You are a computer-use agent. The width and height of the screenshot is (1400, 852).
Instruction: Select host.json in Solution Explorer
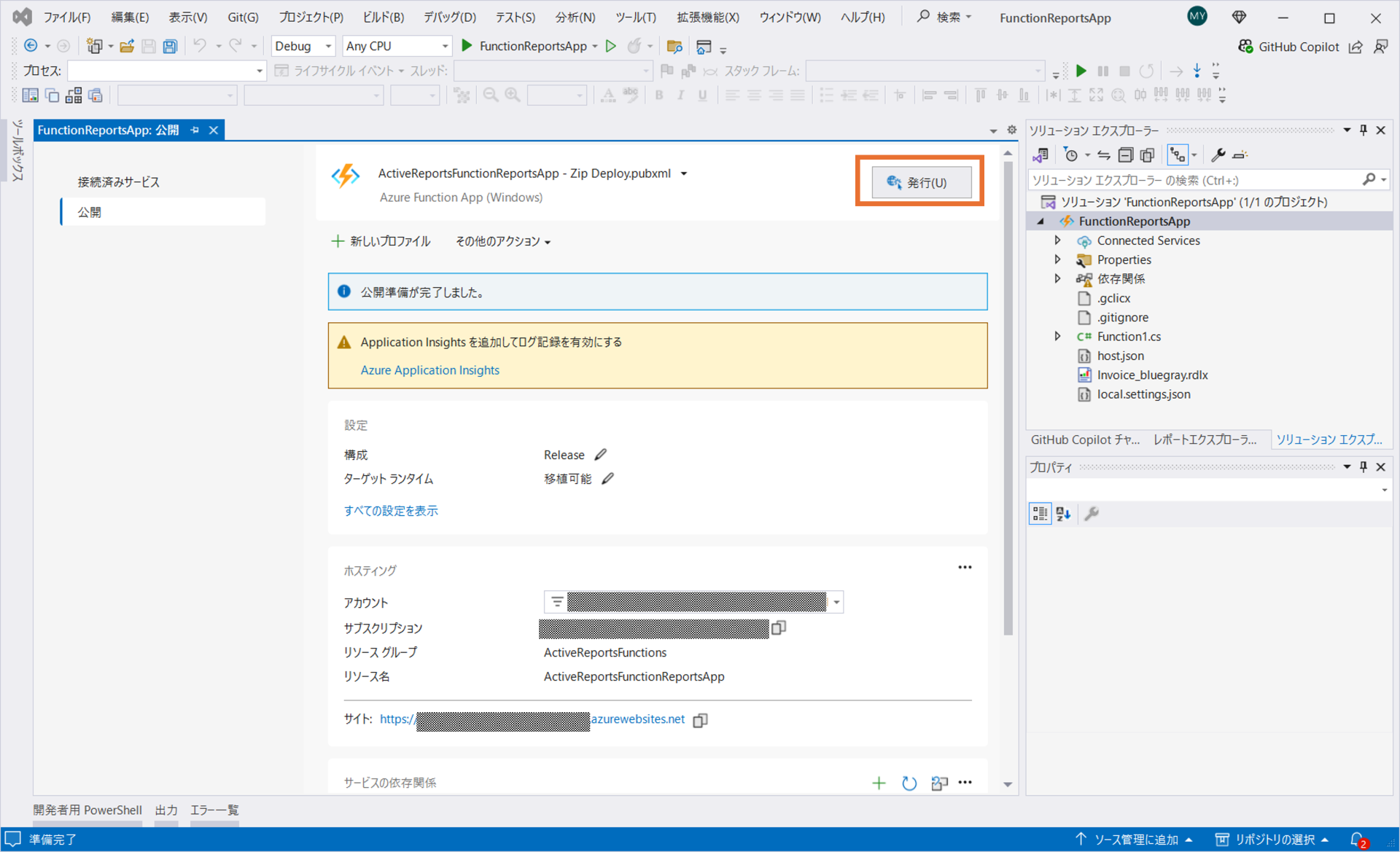[x=1120, y=356]
